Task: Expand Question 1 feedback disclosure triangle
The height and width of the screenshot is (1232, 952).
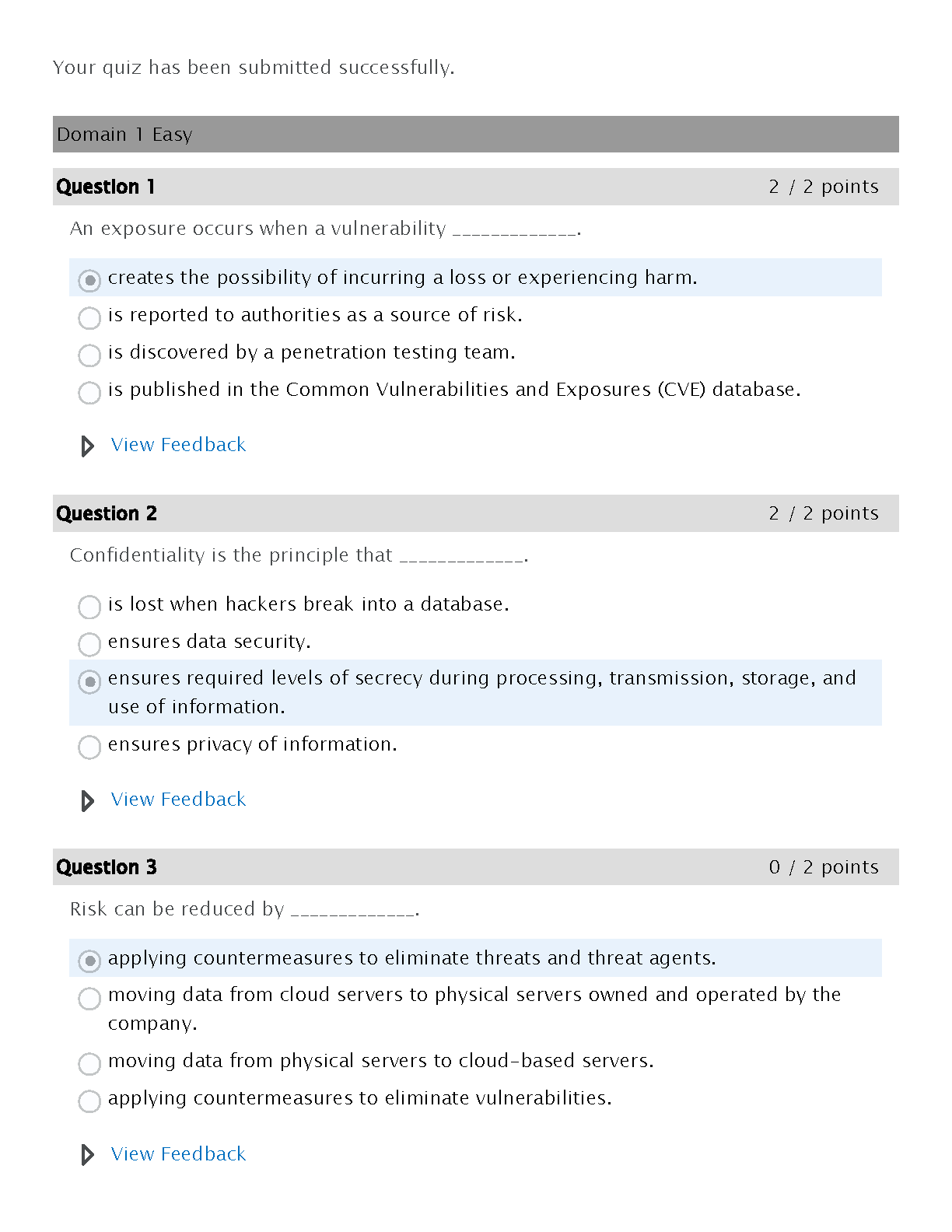Action: click(x=88, y=446)
